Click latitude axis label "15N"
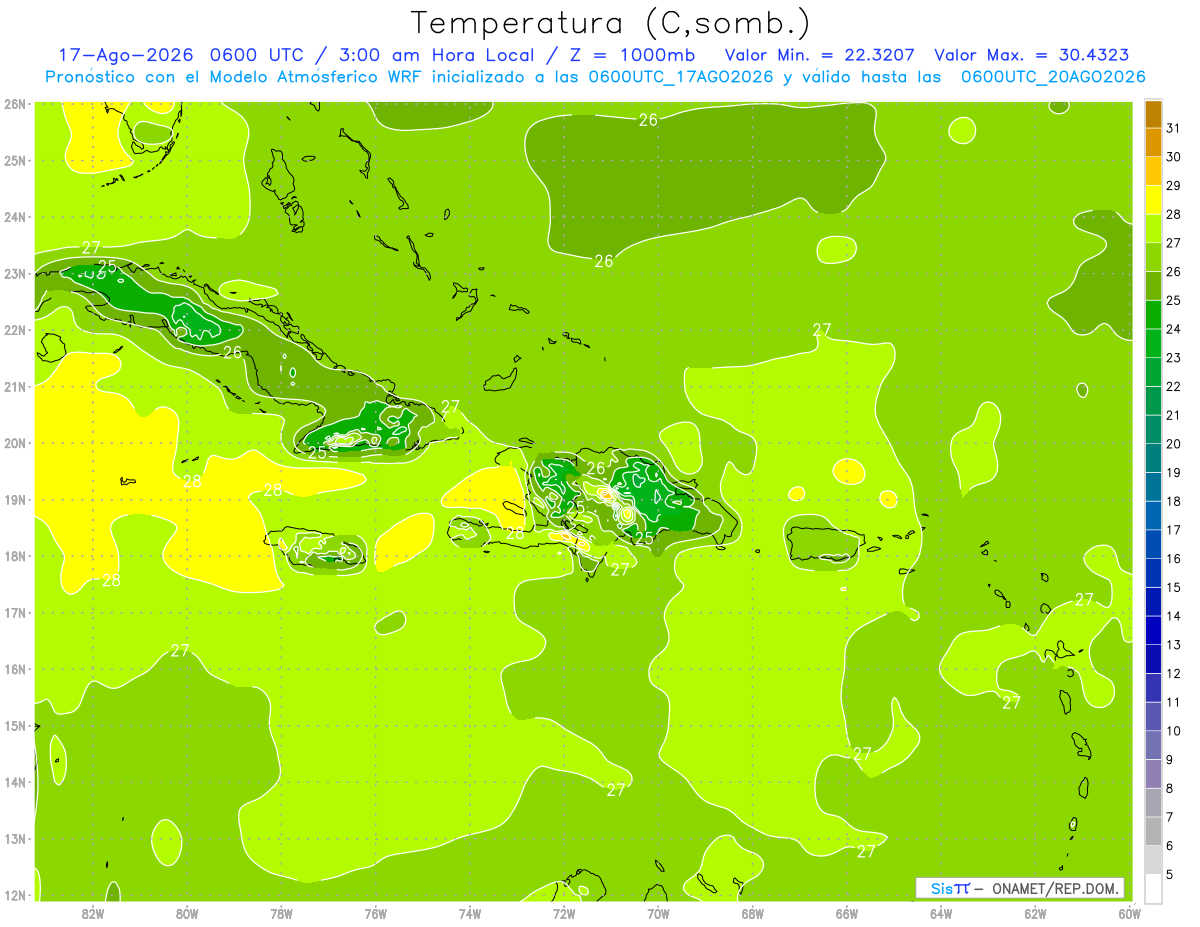1200x927 pixels. coord(15,726)
